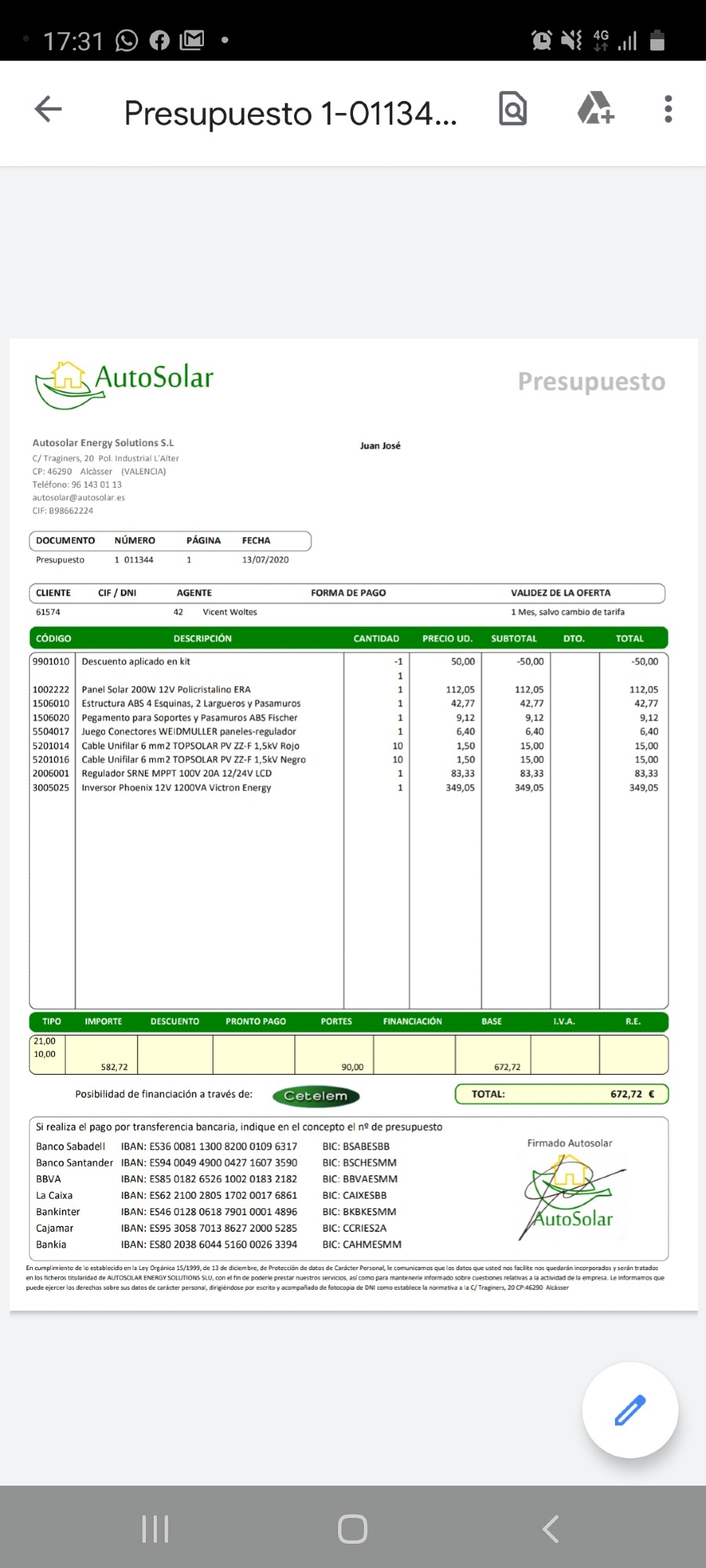The width and height of the screenshot is (706, 1568).
Task: Tap the PORTES amount 90,00
Action: 352,1067
